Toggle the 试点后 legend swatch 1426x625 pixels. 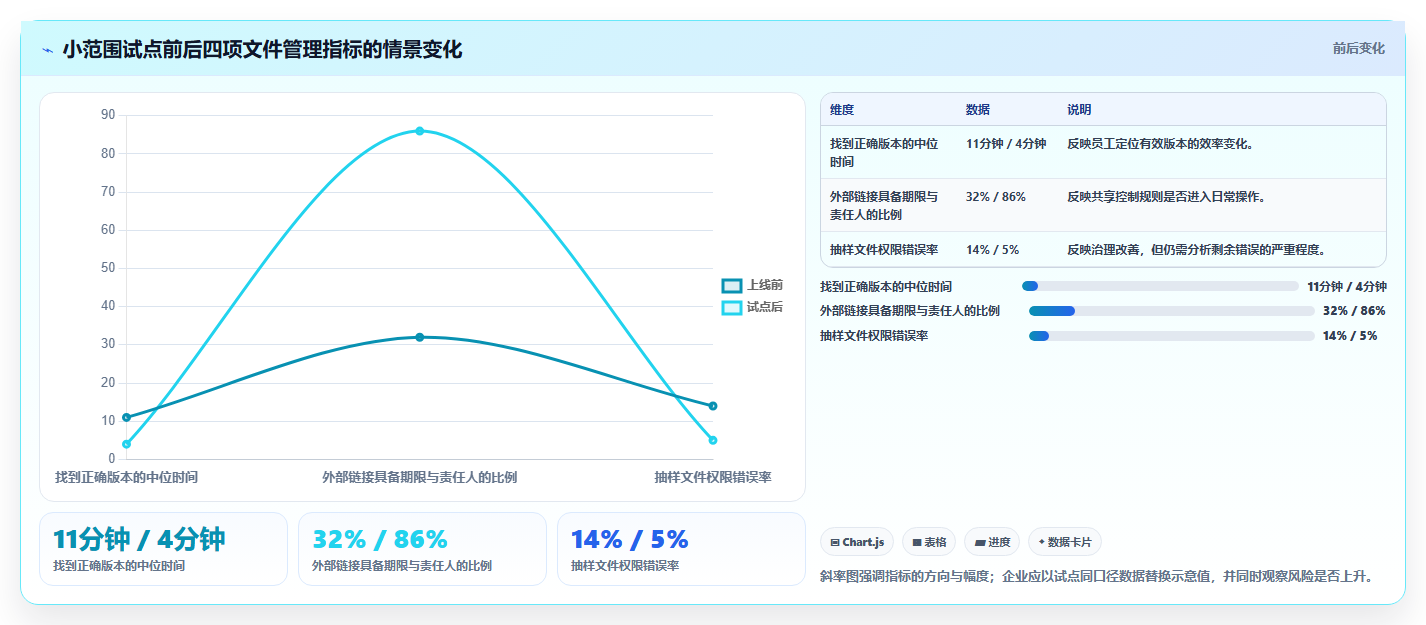pyautogui.click(x=732, y=308)
